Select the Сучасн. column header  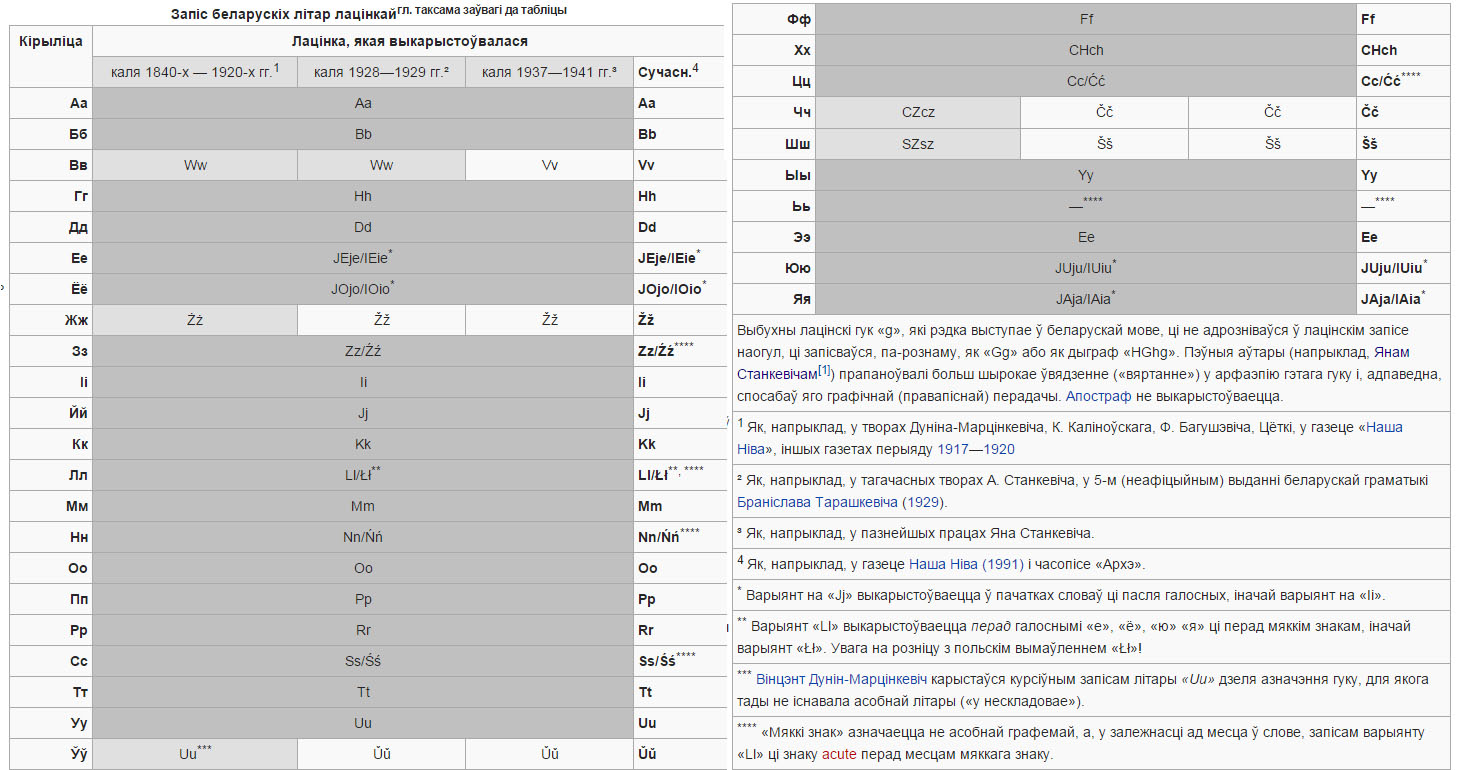point(666,72)
